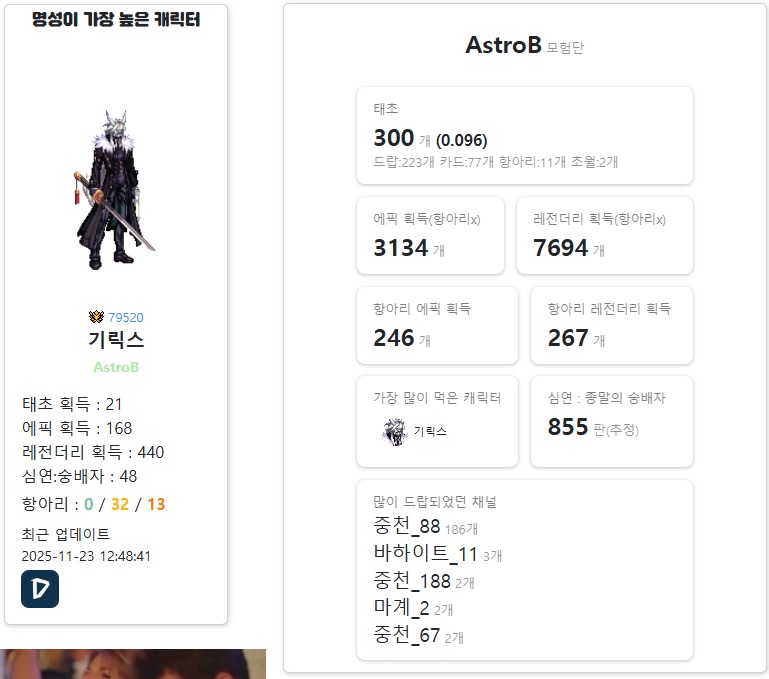
Task: Select the fame value 79520
Action: click(x=126, y=317)
